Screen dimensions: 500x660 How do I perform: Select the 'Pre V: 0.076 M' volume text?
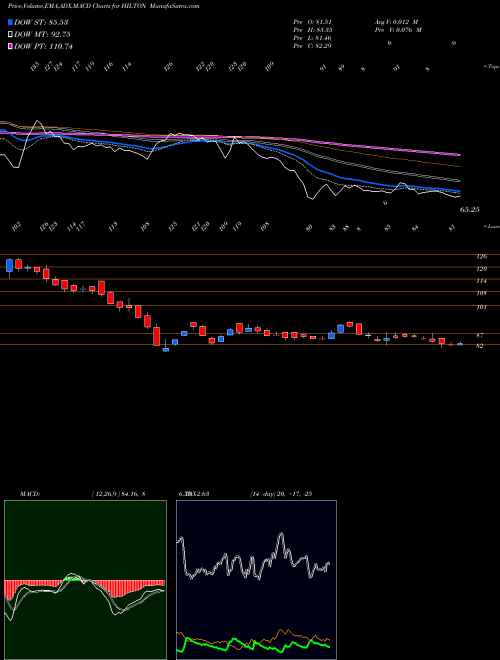tap(398, 30)
